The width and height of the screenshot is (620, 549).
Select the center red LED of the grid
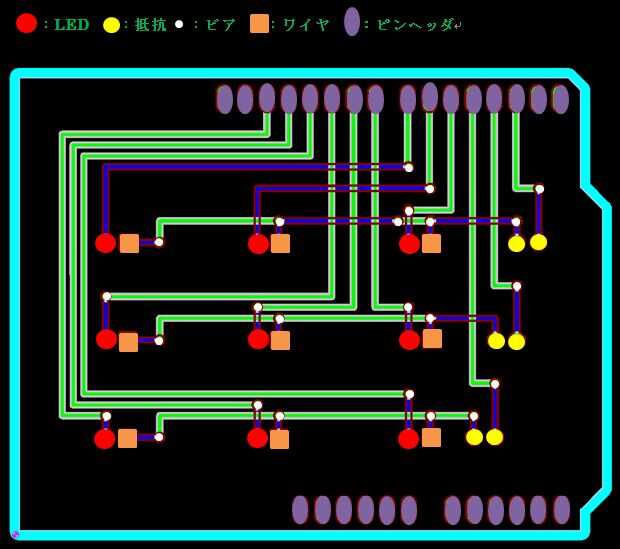(258, 340)
